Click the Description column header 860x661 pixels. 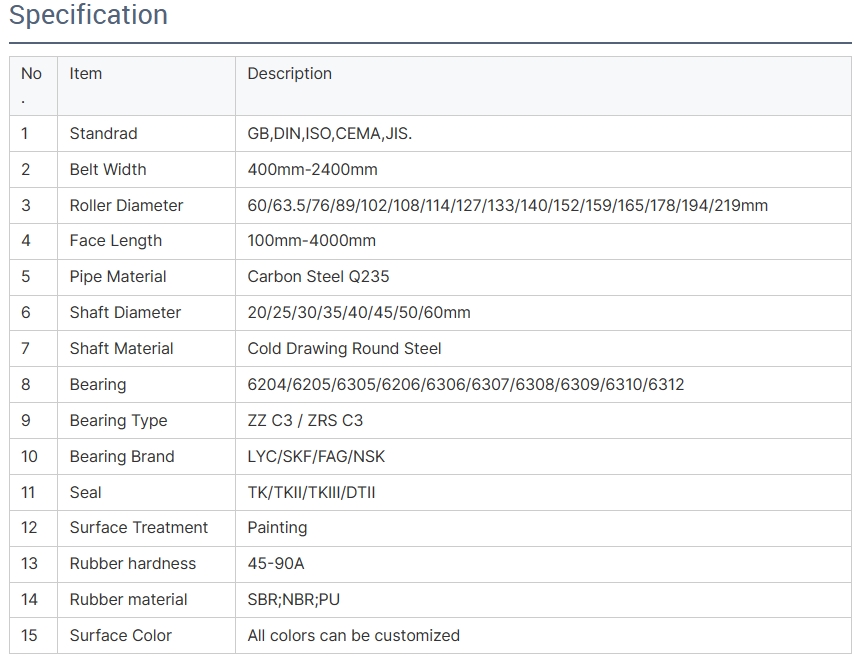pyautogui.click(x=289, y=74)
